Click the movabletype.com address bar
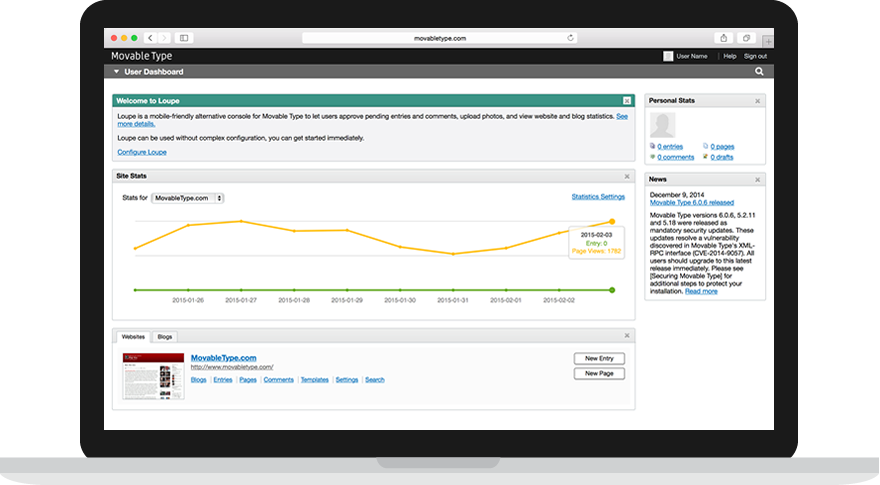 pyautogui.click(x=439, y=38)
